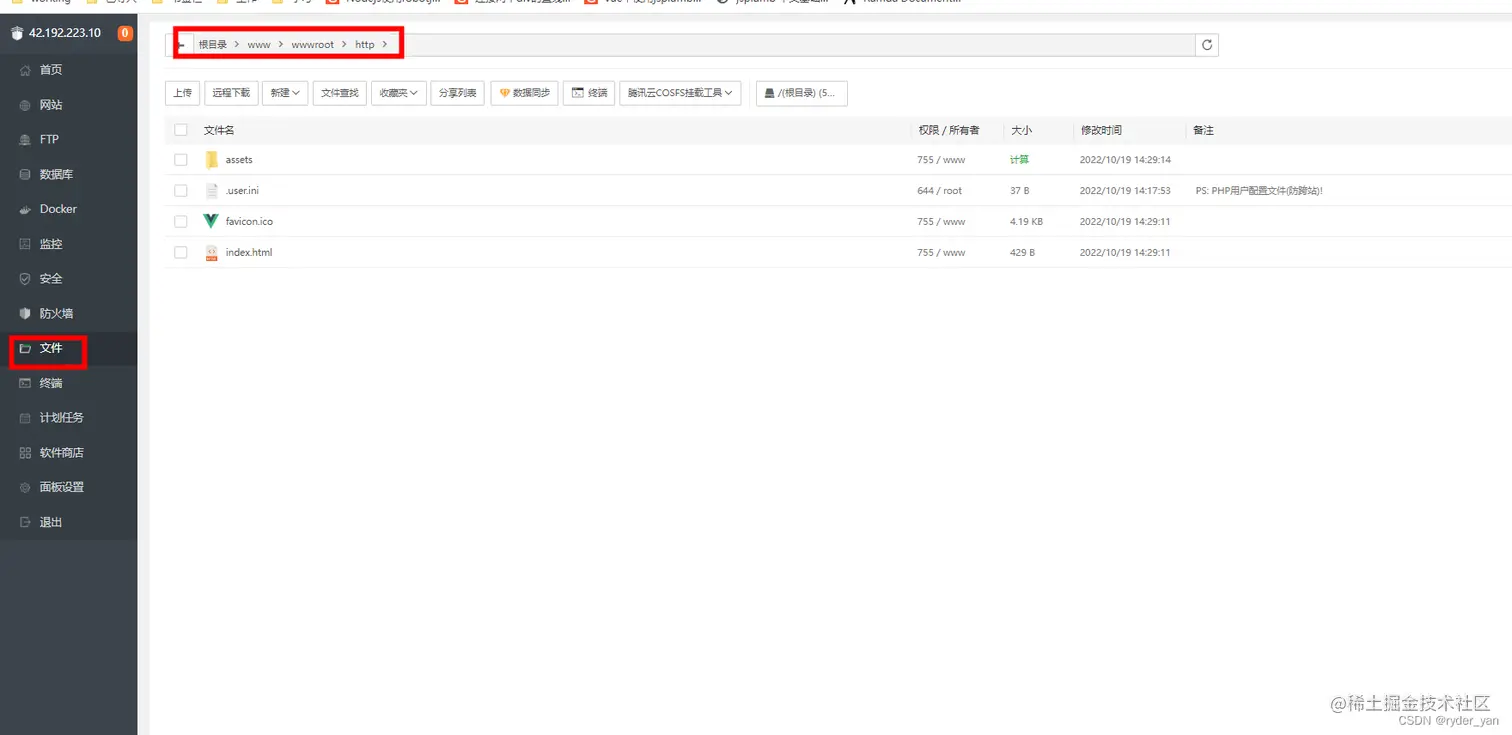Open the assets folder name
1512x735 pixels.
239,160
